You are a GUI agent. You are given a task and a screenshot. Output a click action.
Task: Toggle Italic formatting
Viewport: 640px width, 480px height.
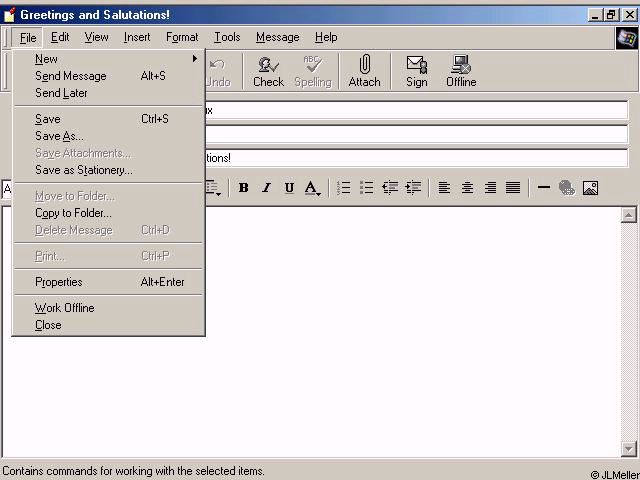(267, 188)
